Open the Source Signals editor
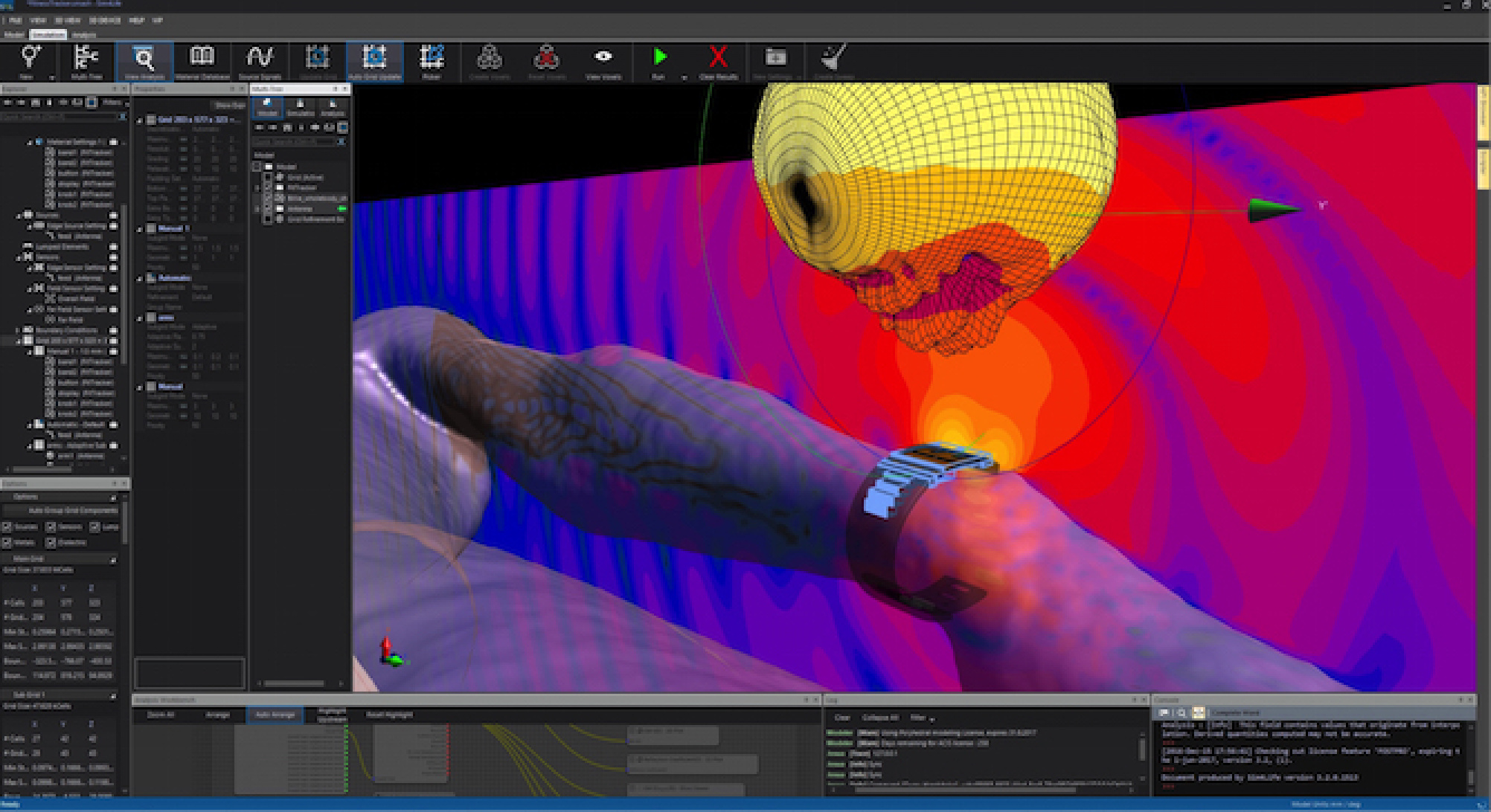1491x812 pixels. coord(260,59)
